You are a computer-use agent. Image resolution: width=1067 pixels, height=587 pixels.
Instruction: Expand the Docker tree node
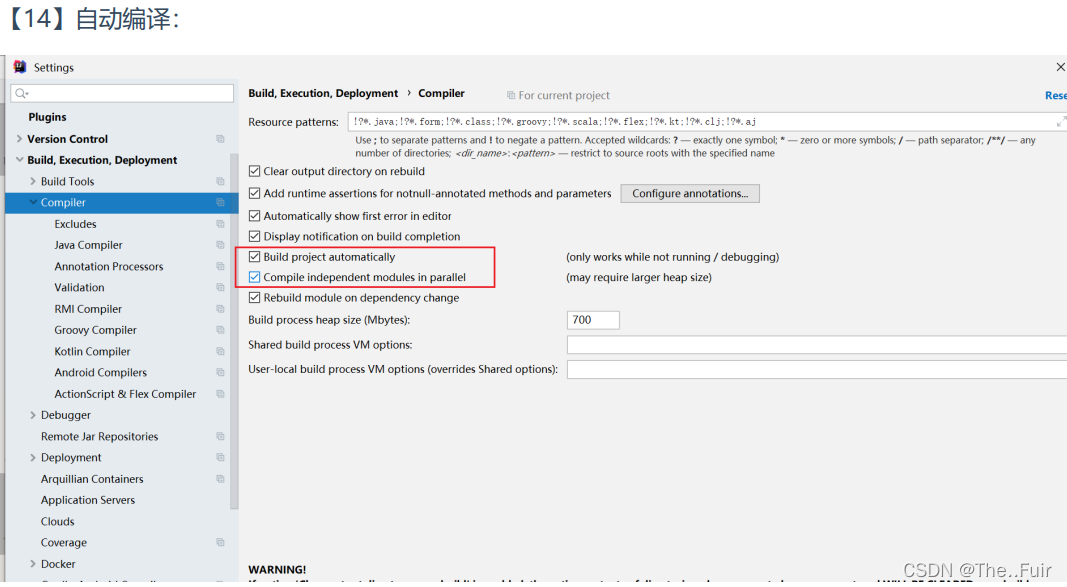pyautogui.click(x=33, y=564)
